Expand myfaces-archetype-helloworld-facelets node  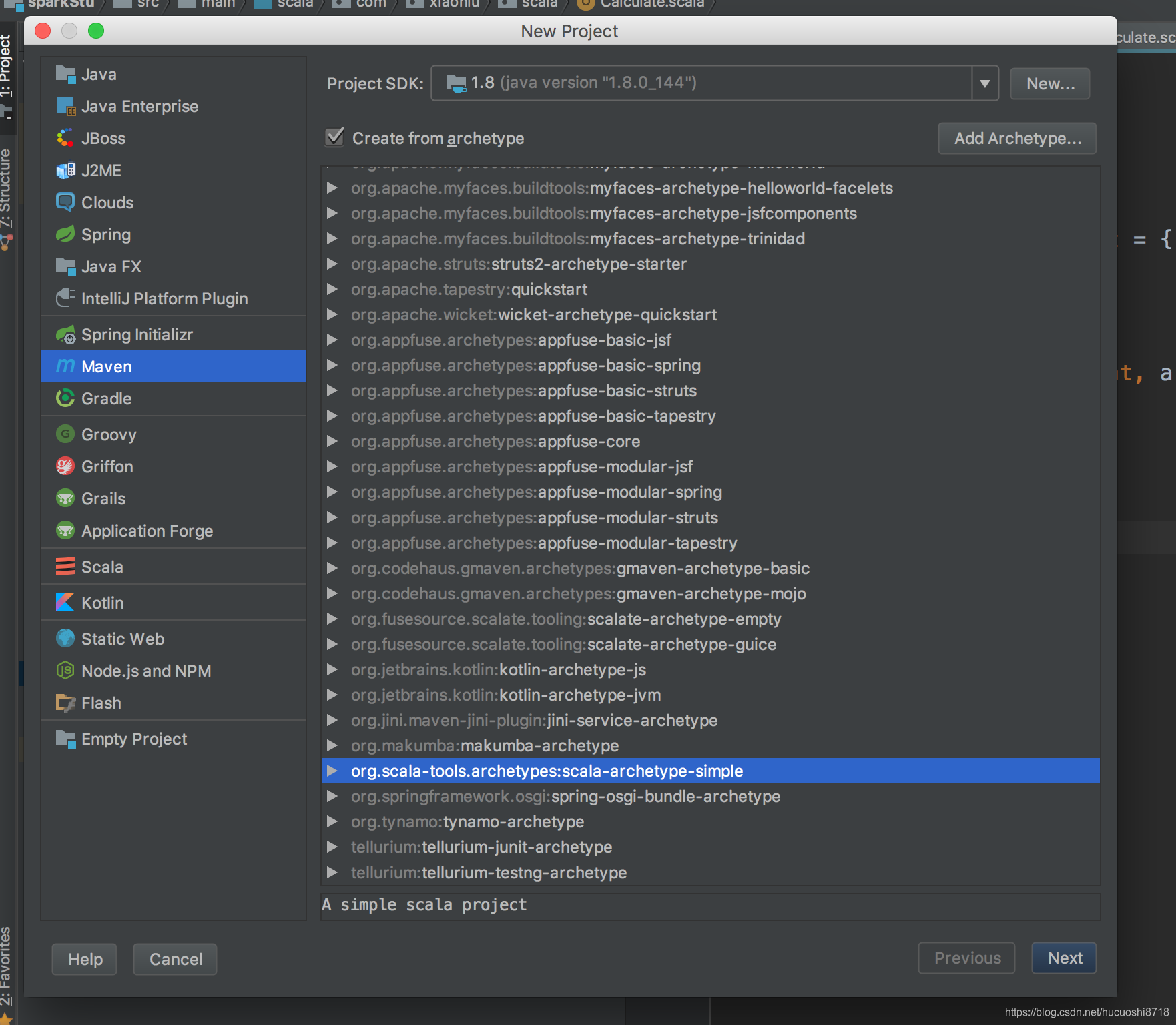(x=332, y=188)
